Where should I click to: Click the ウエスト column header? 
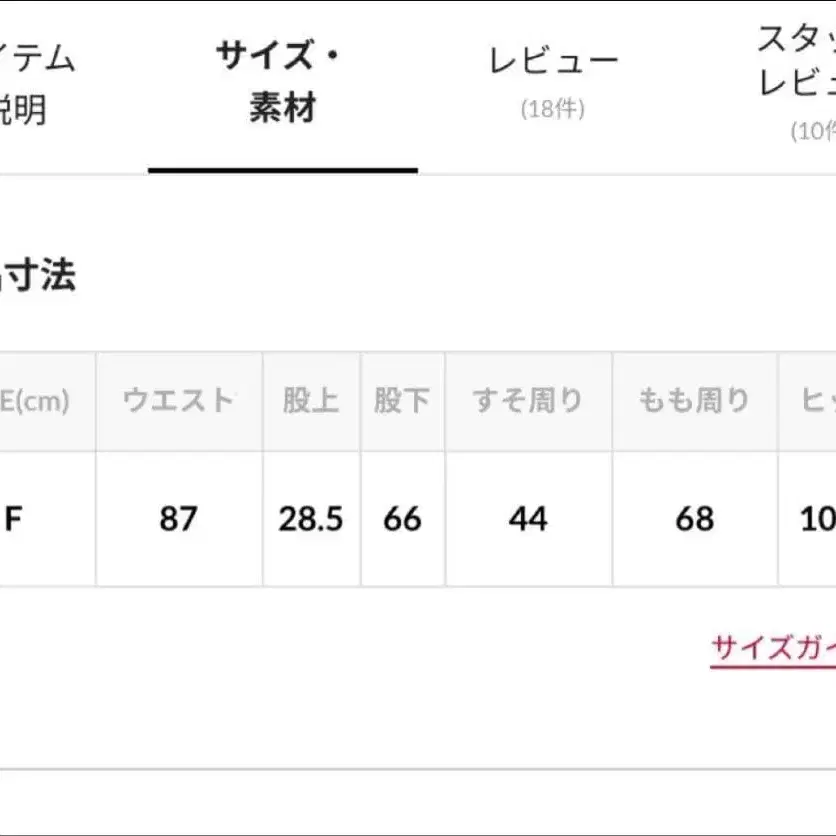[x=178, y=401]
